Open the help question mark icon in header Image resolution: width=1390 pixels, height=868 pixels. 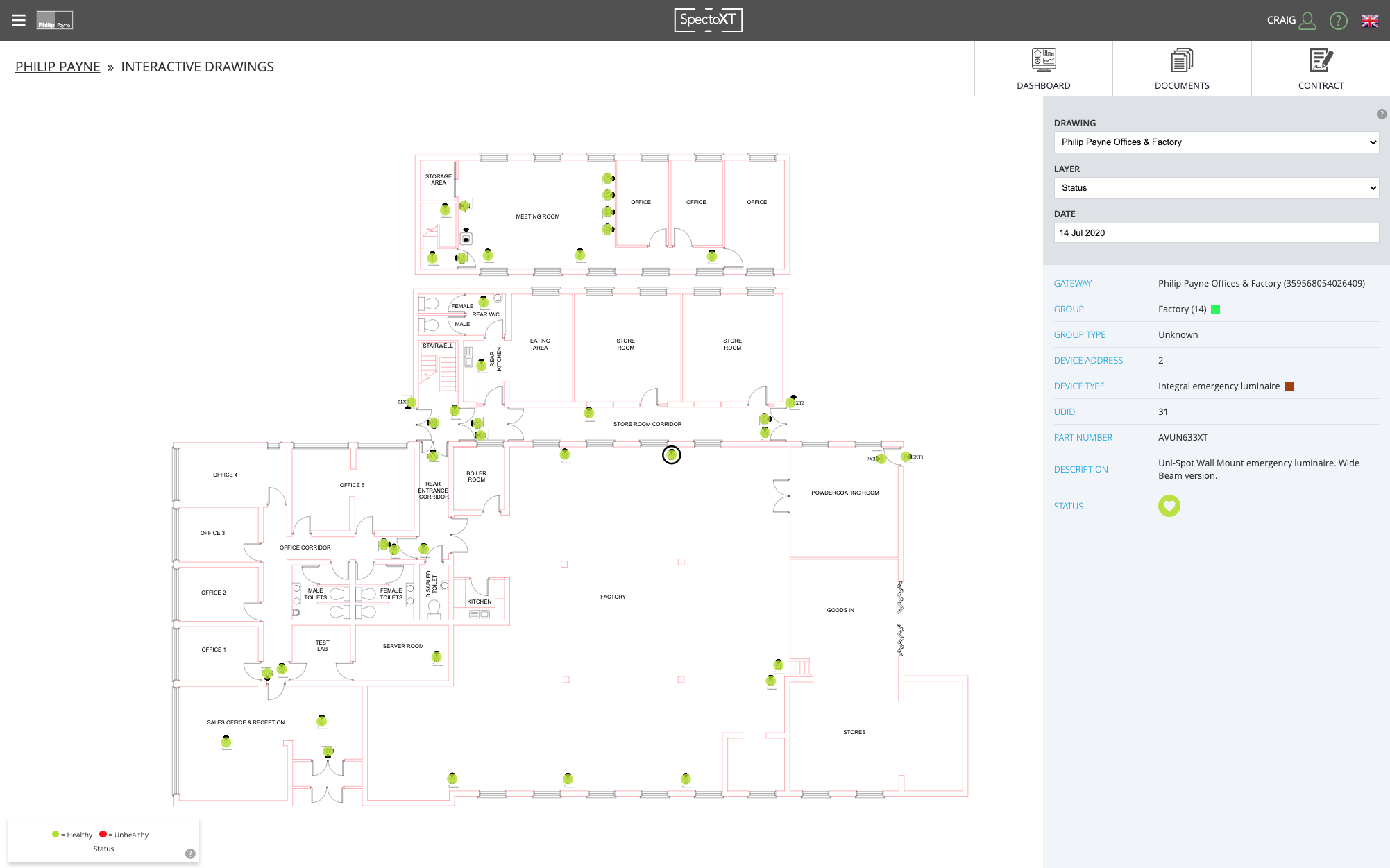pyautogui.click(x=1339, y=21)
